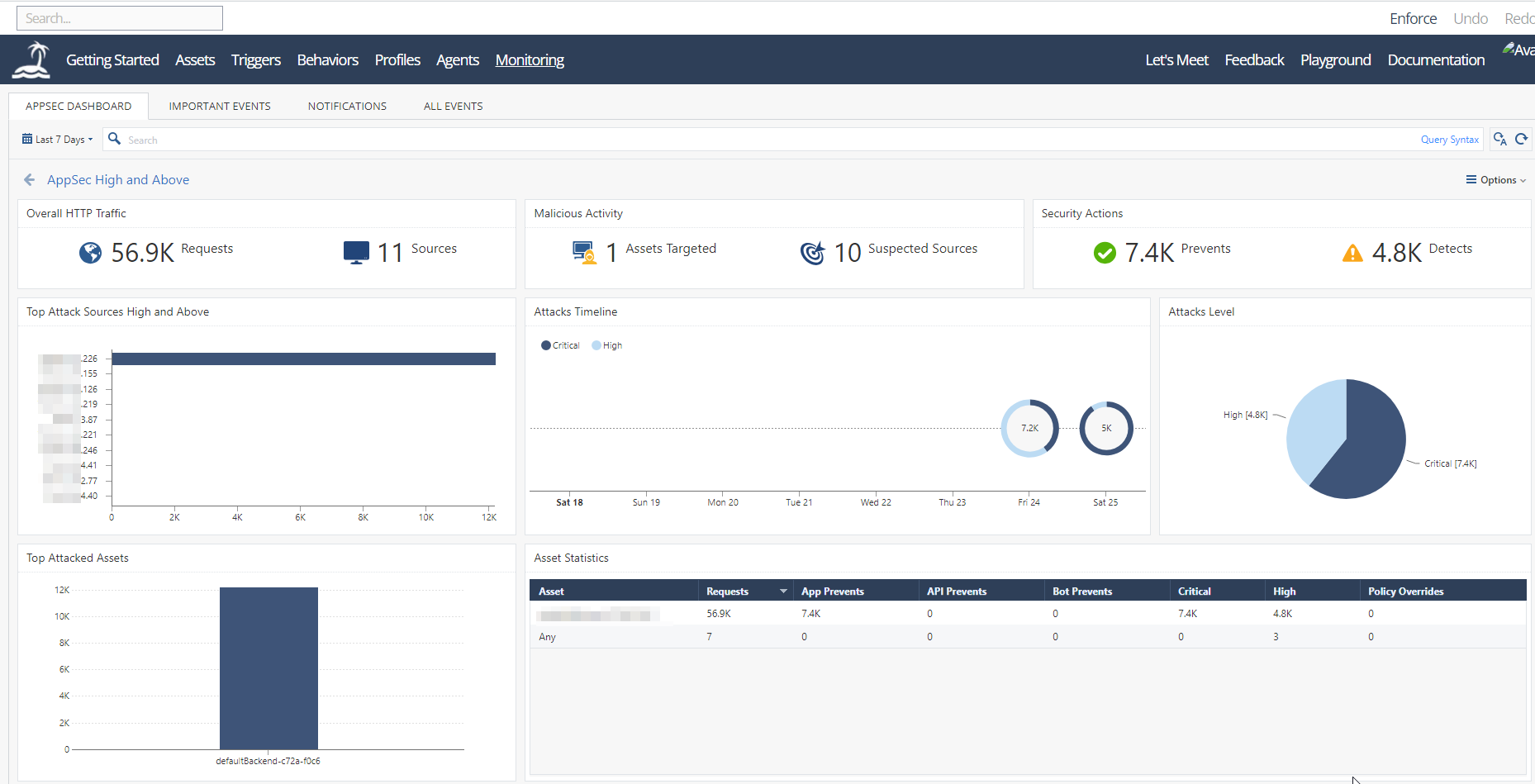Click the top-left Search input field

[119, 17]
